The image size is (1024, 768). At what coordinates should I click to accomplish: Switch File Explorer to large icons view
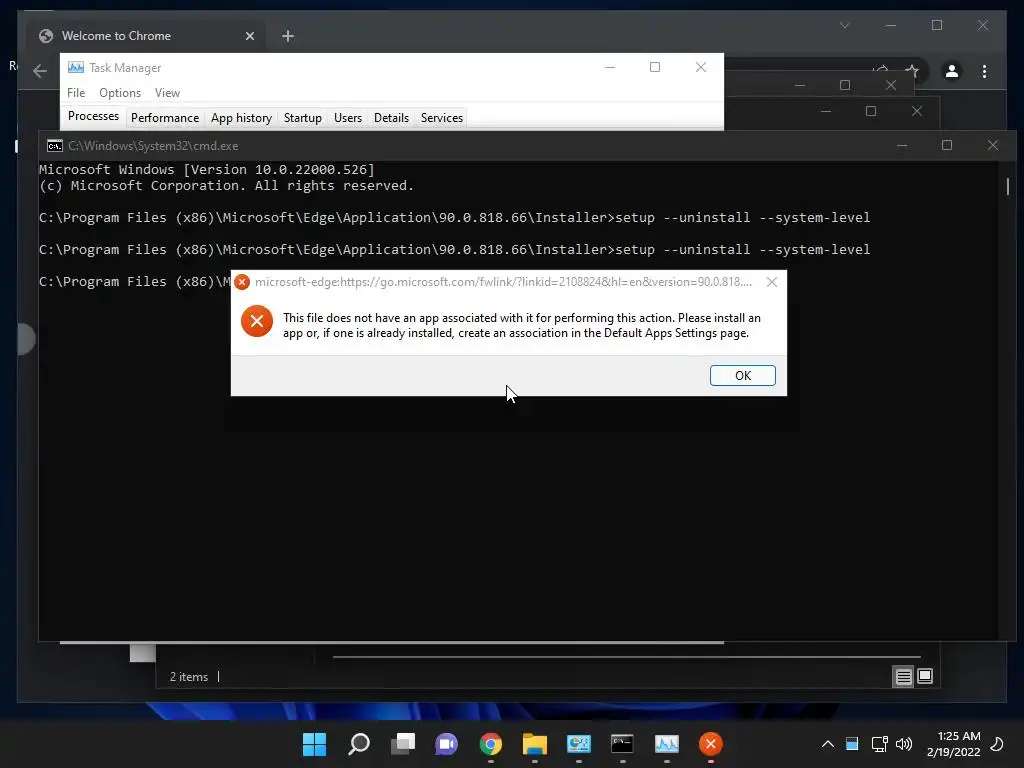925,676
